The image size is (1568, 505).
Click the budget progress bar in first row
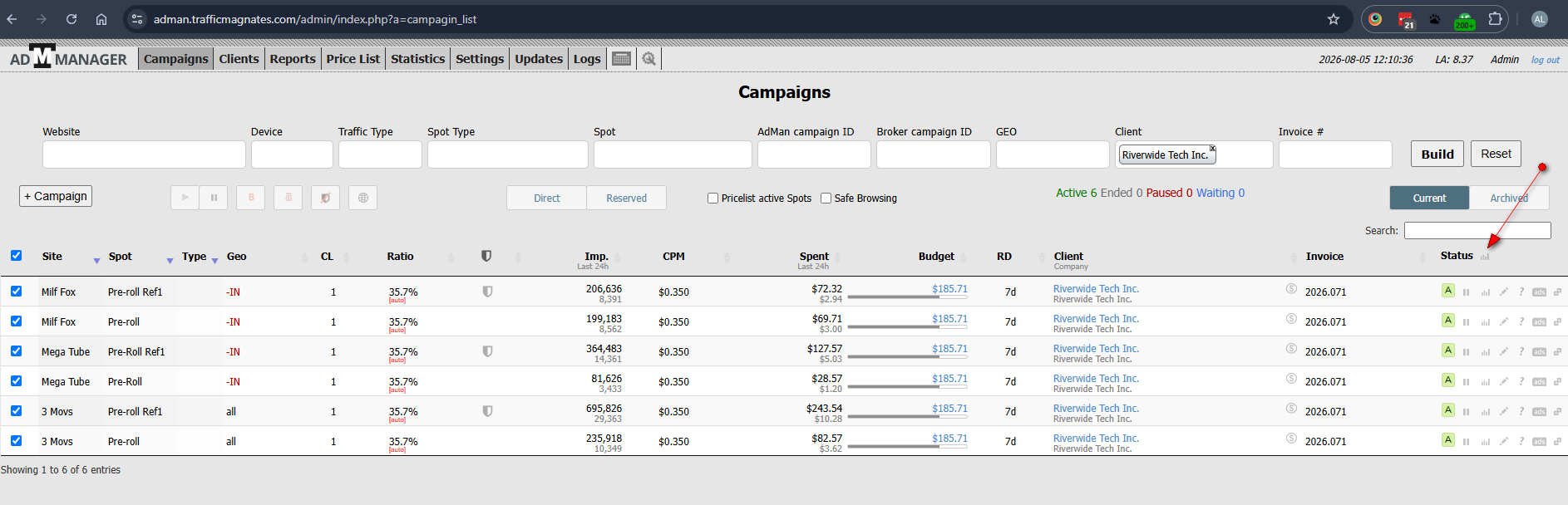907,297
